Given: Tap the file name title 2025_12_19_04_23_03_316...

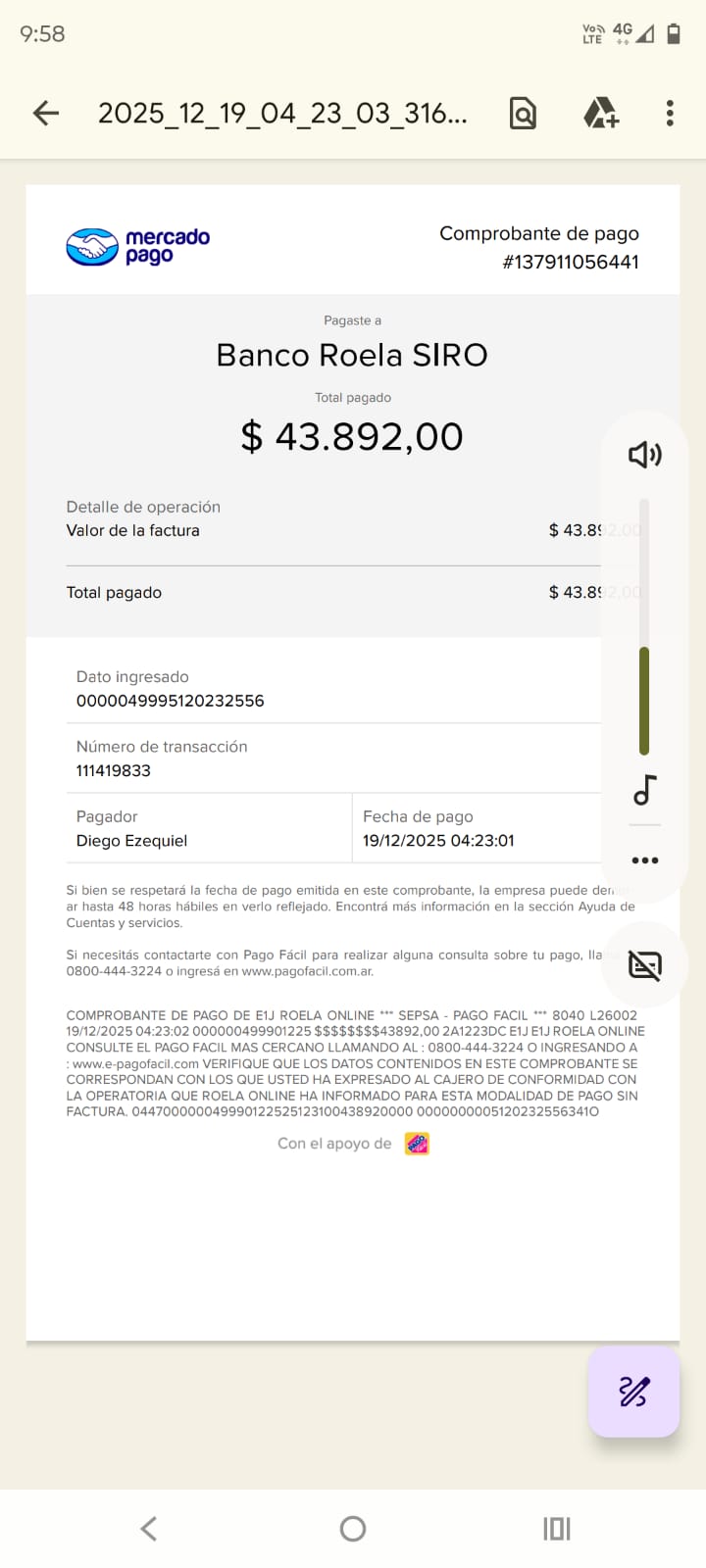Looking at the screenshot, I should 282,114.
